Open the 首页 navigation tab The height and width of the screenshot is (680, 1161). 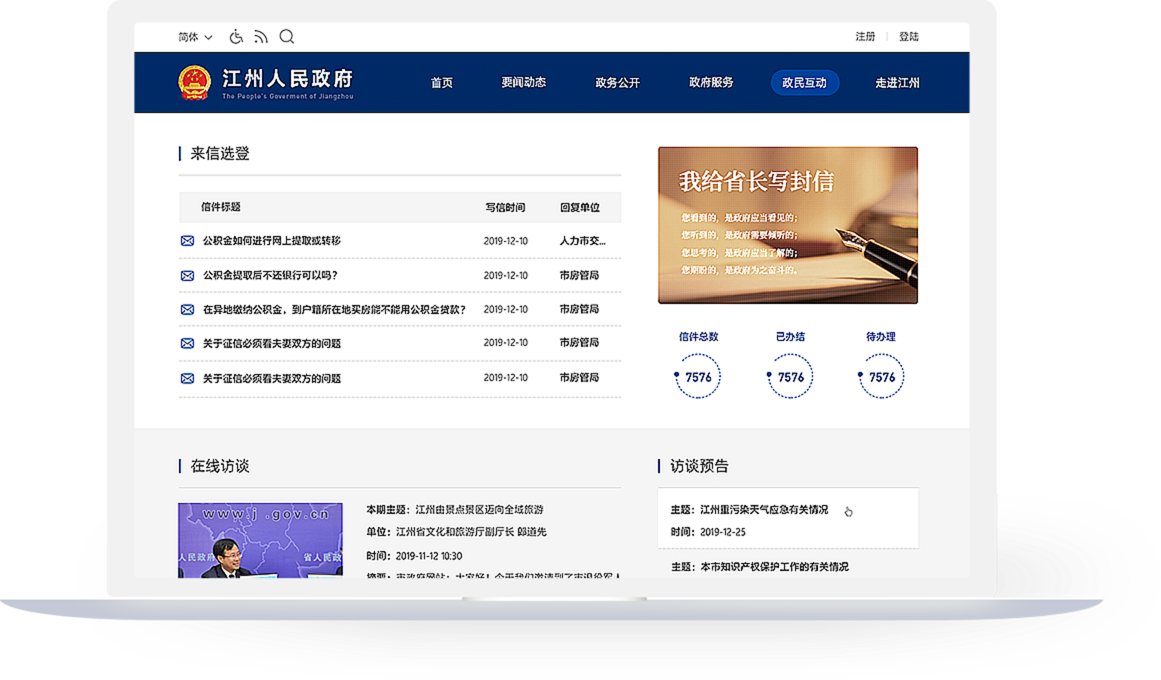tap(442, 83)
